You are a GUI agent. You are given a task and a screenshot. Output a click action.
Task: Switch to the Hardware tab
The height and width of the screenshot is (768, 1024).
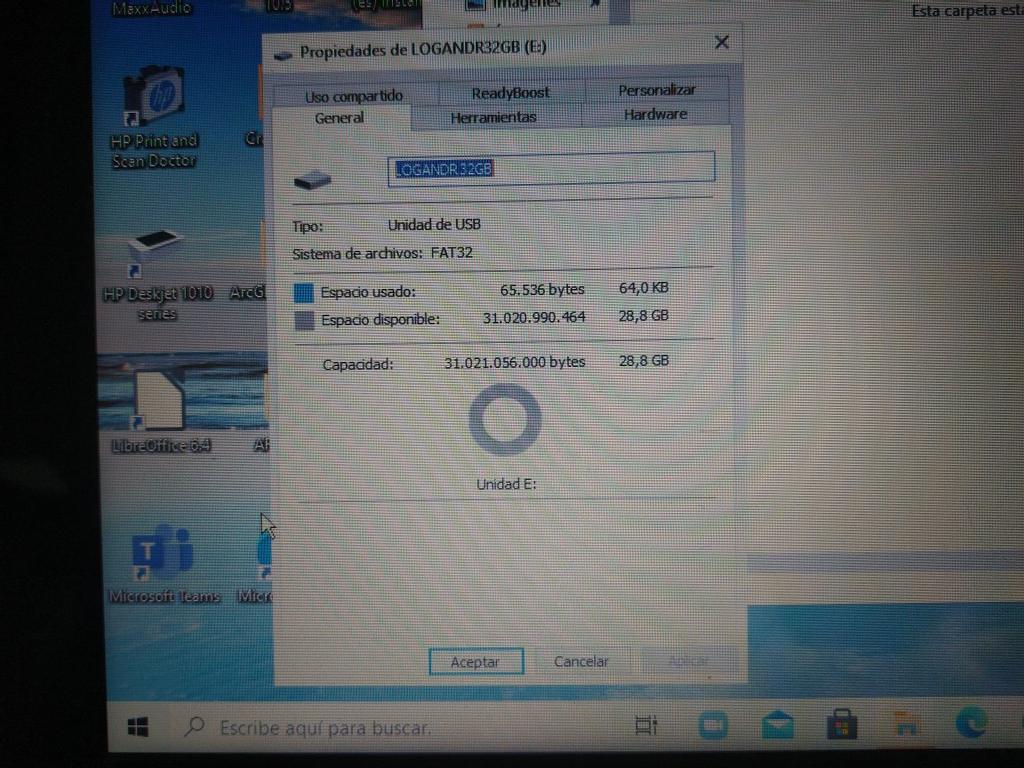(655, 114)
